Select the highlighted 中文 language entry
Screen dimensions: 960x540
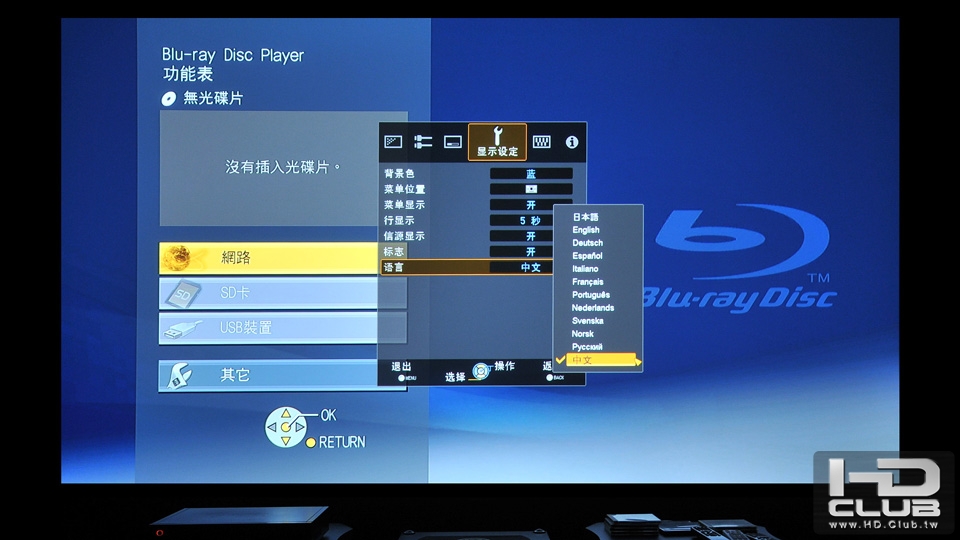[602, 360]
